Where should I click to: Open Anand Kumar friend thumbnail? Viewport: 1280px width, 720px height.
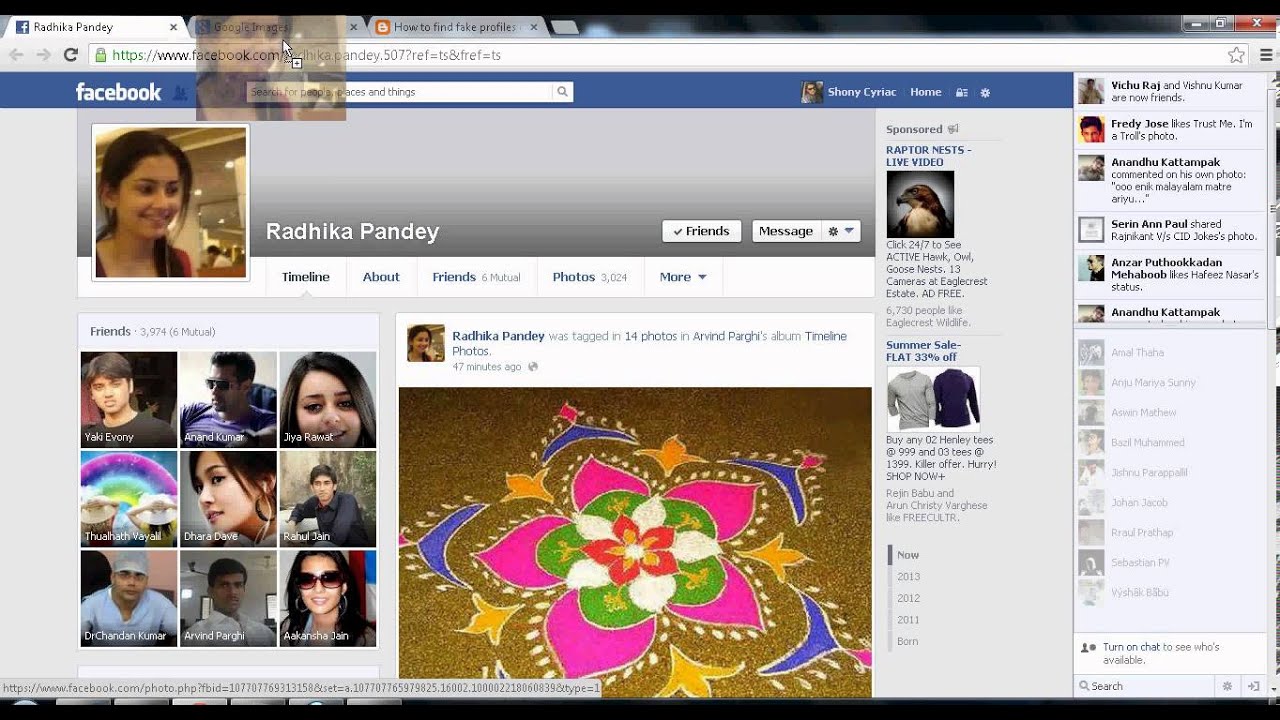coord(228,399)
